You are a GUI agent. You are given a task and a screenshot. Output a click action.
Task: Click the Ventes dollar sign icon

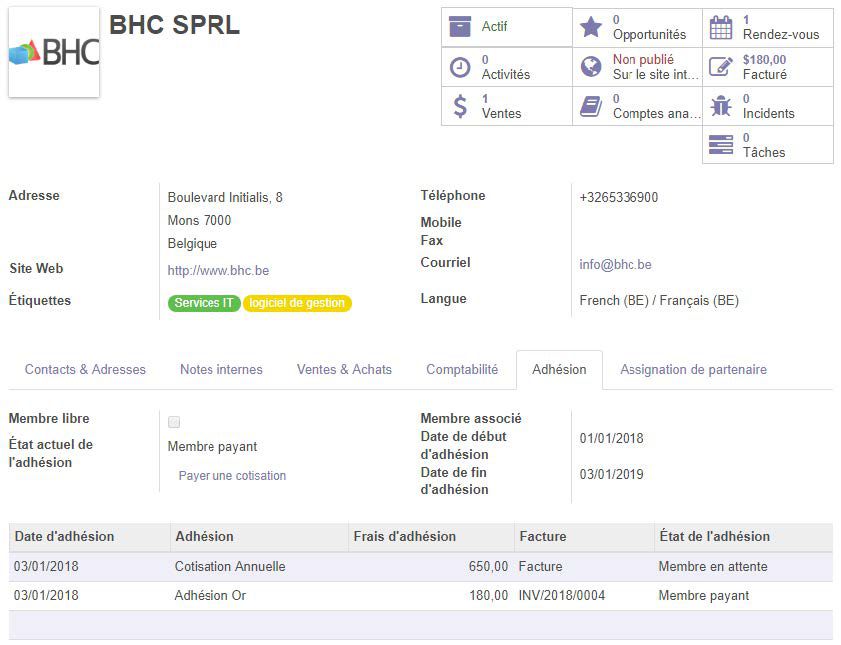(460, 106)
